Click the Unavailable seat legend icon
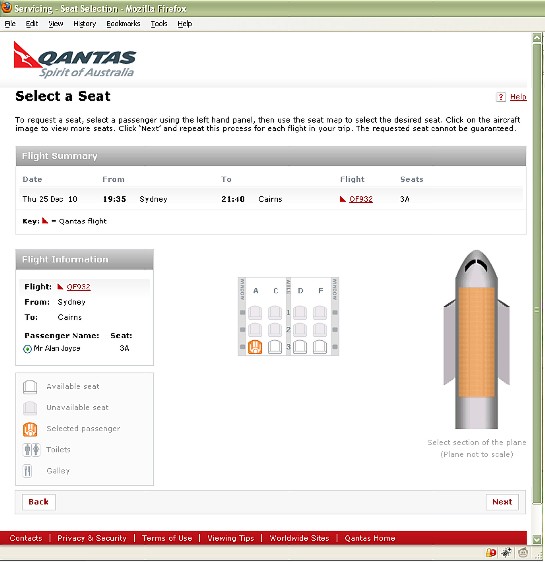This screenshot has height=562, width=545. tap(30, 408)
